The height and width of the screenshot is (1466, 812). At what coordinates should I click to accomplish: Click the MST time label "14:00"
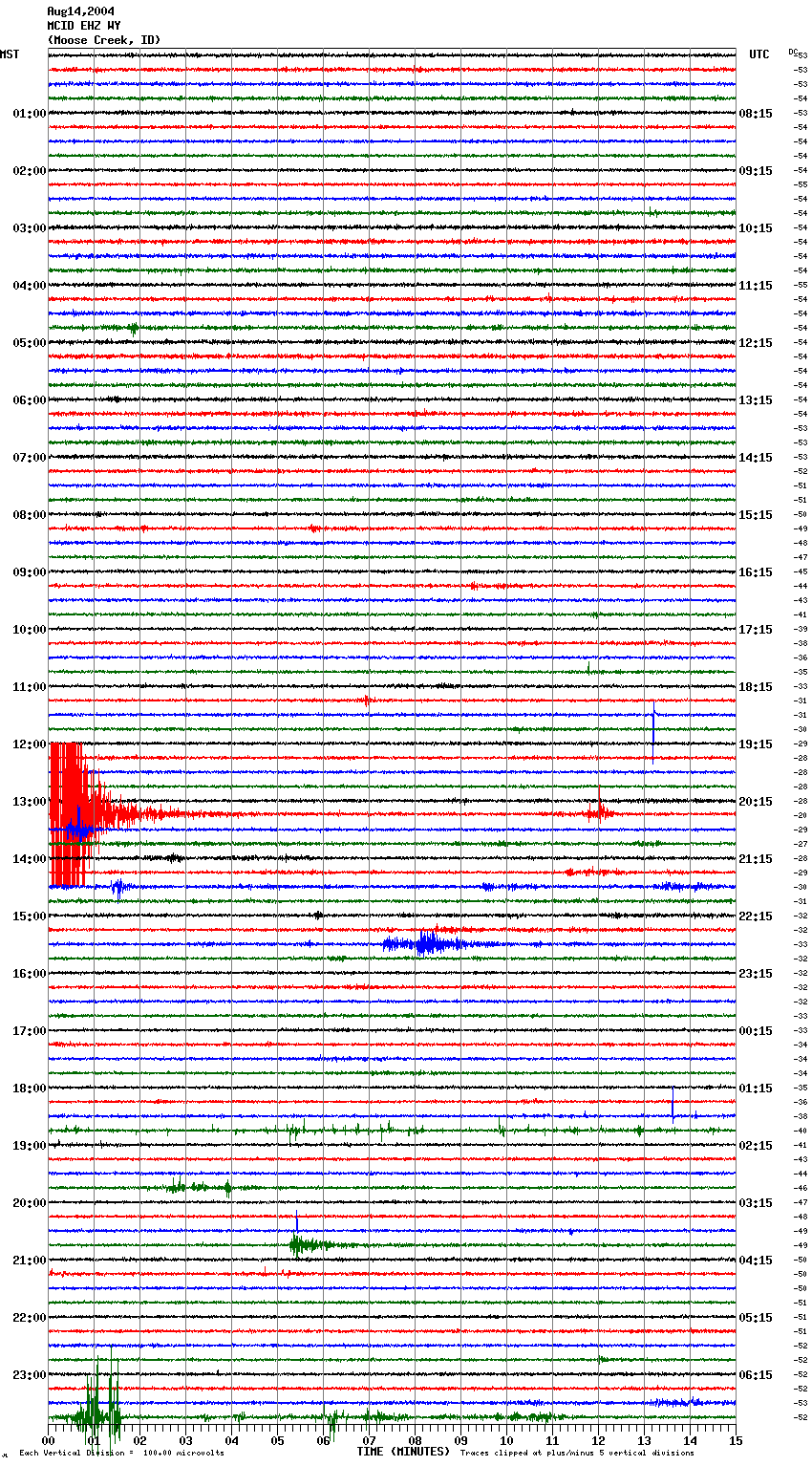(30, 859)
